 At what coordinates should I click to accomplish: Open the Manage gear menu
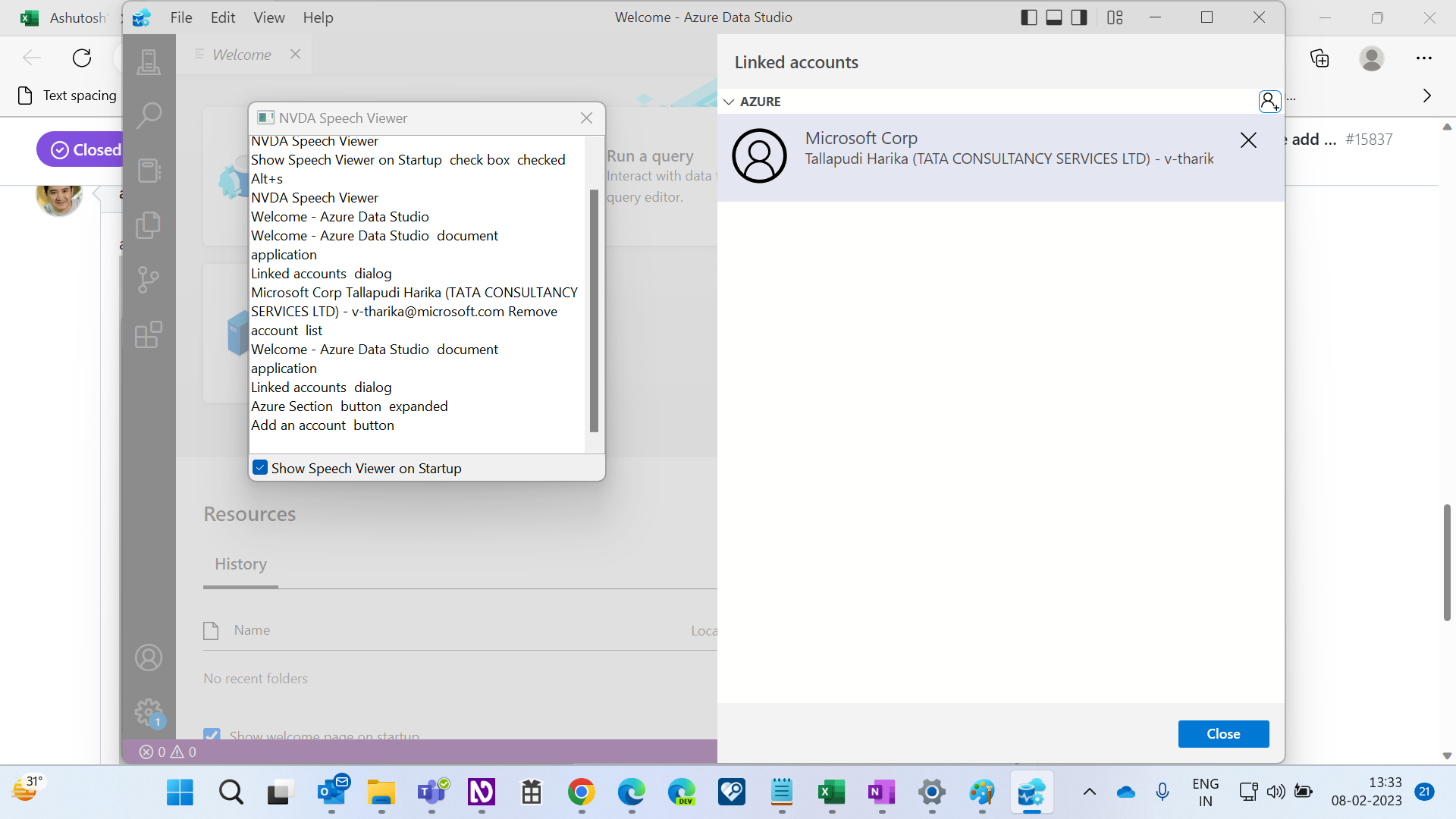tap(149, 711)
